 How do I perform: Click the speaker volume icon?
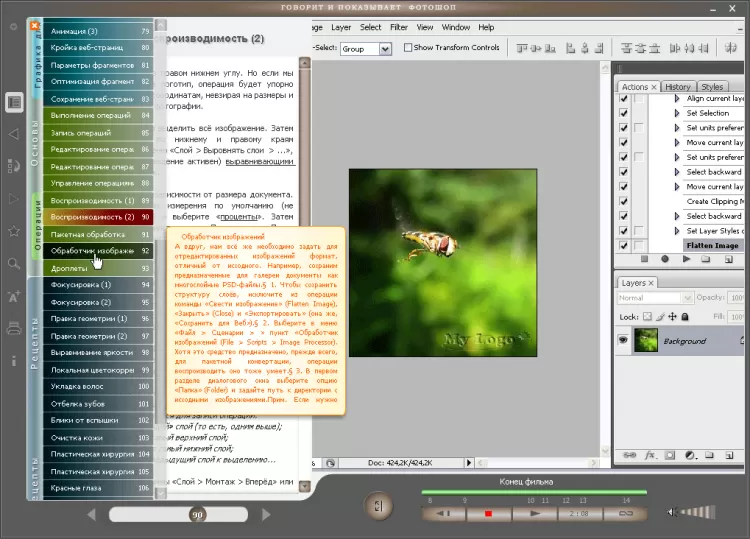(673, 513)
